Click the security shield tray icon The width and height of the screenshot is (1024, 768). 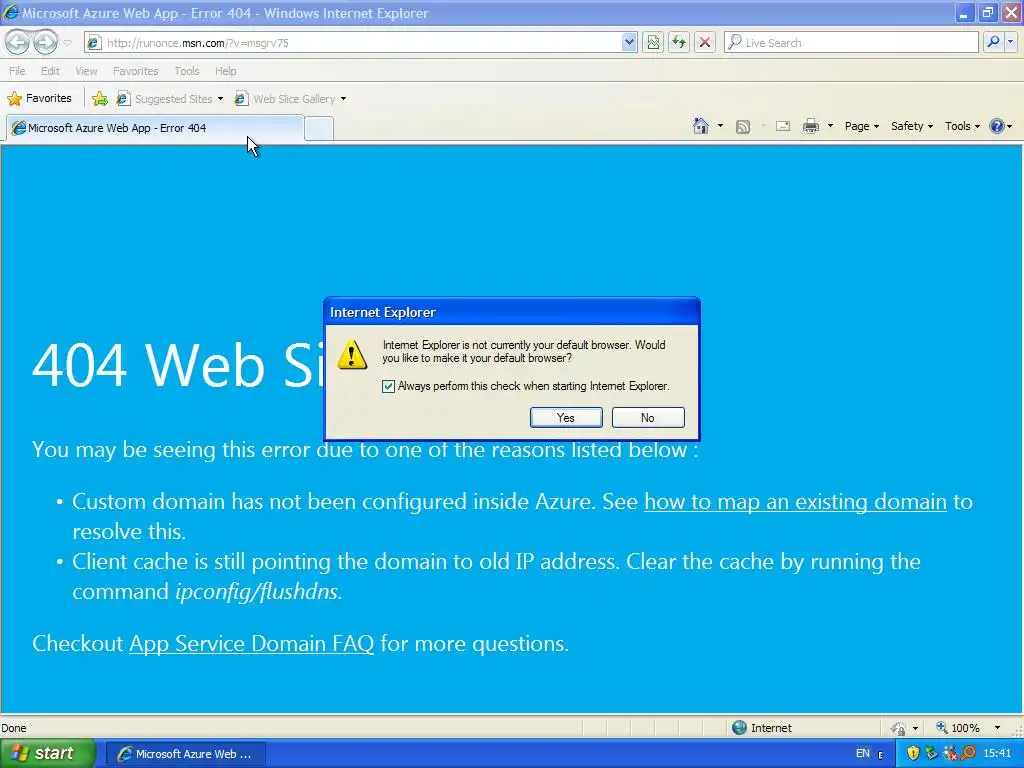pos(913,754)
